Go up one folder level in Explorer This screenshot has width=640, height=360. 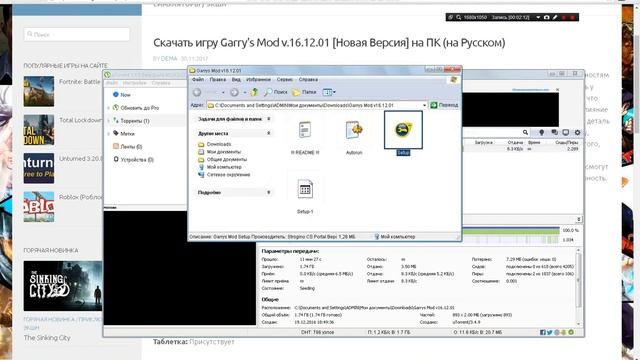(x=254, y=92)
